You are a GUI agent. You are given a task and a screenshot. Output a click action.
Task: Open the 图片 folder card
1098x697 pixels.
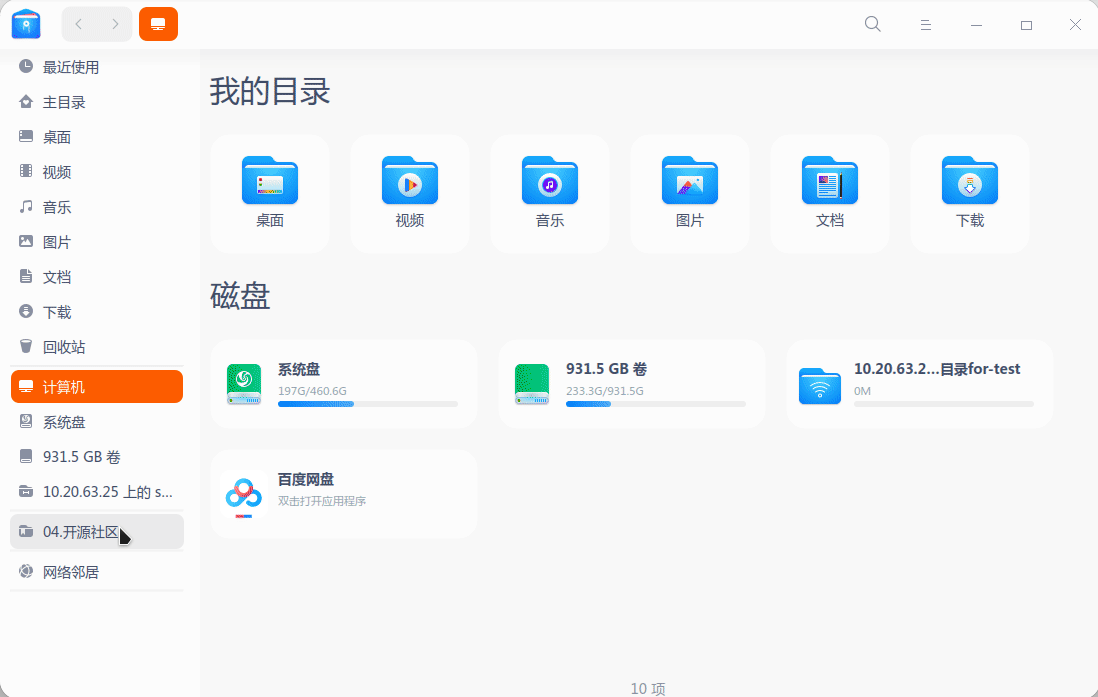(690, 194)
